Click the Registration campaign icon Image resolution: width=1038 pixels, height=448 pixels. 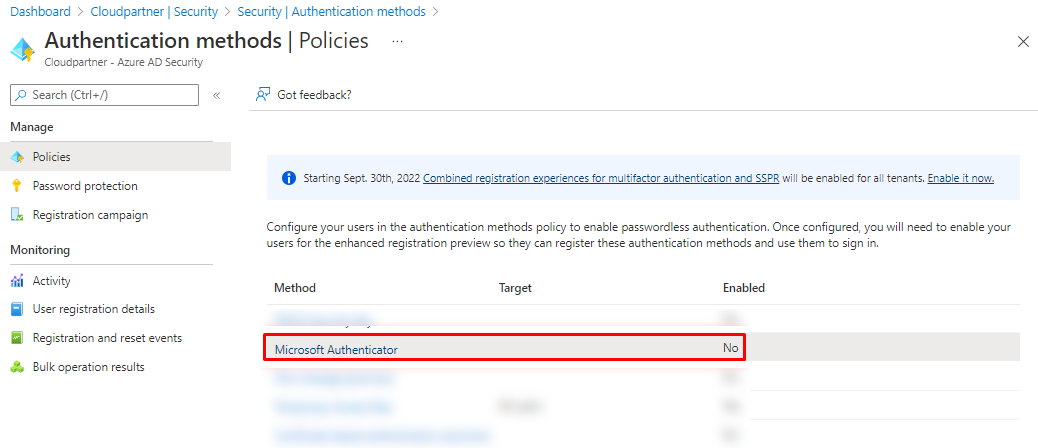click(17, 215)
